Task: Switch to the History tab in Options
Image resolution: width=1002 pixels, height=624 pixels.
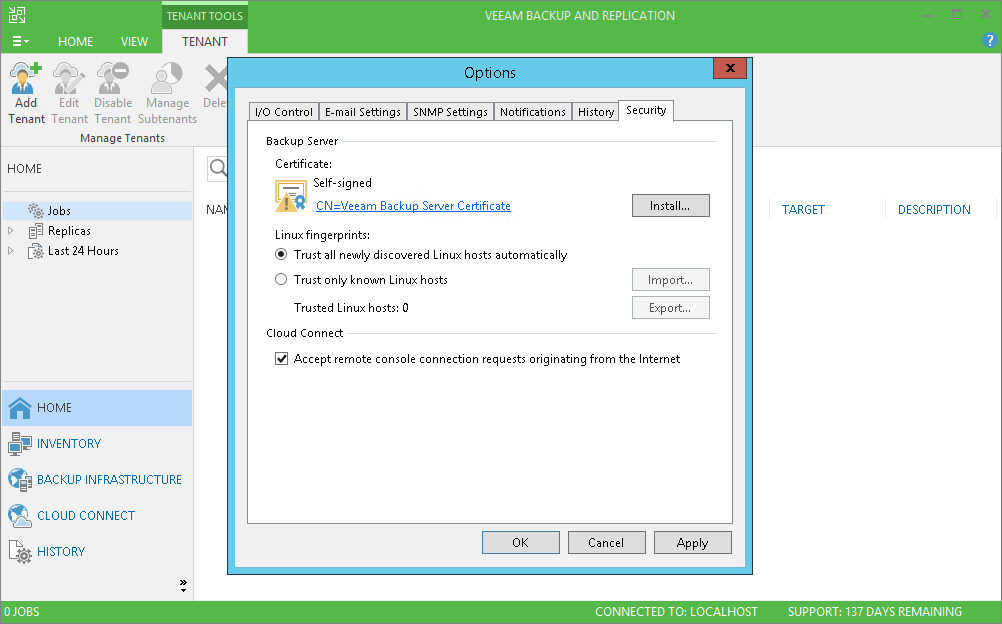Action: coord(596,112)
